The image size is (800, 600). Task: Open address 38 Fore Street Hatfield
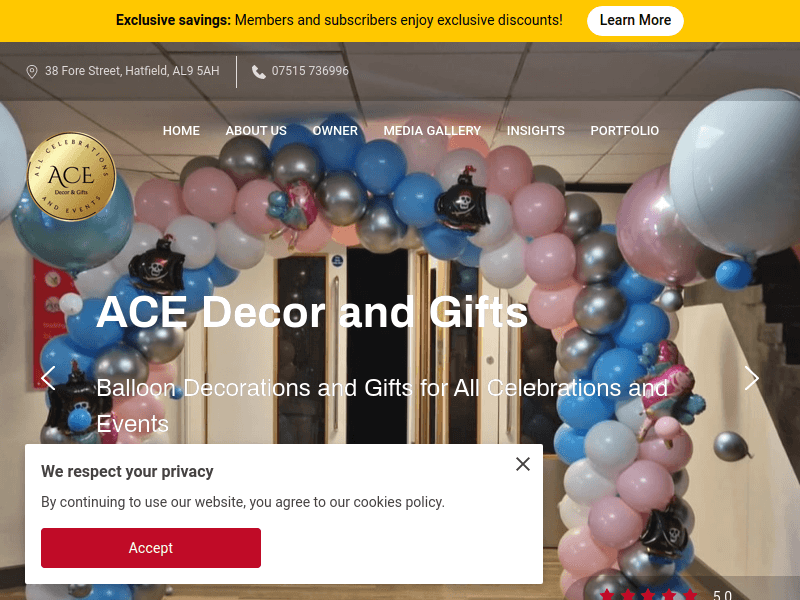131,71
